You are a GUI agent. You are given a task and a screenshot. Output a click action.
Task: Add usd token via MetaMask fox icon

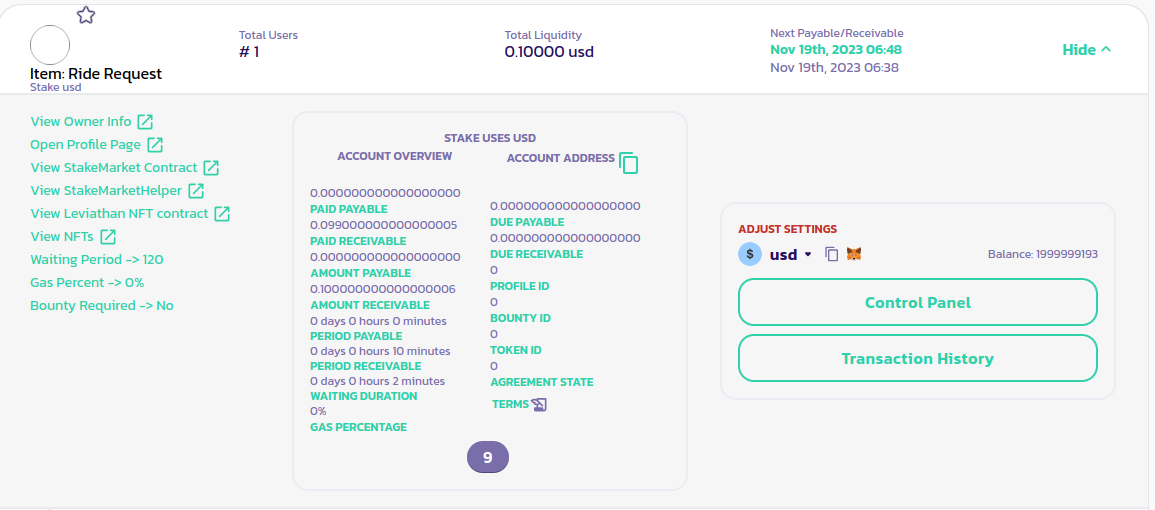click(x=854, y=254)
